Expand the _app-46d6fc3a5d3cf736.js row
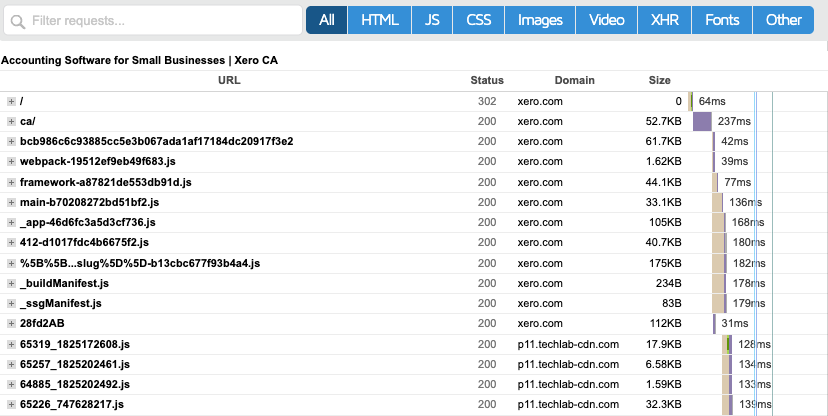This screenshot has width=828, height=416. [x=11, y=222]
